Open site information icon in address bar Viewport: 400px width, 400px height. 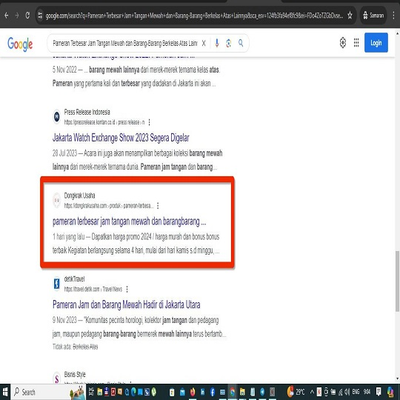pos(40,15)
